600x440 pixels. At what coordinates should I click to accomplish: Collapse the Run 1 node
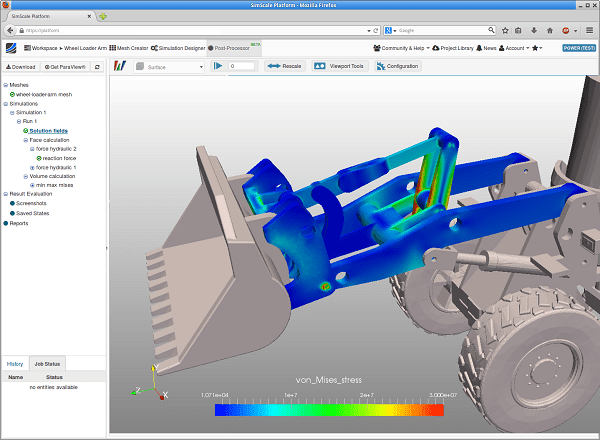pyautogui.click(x=19, y=121)
